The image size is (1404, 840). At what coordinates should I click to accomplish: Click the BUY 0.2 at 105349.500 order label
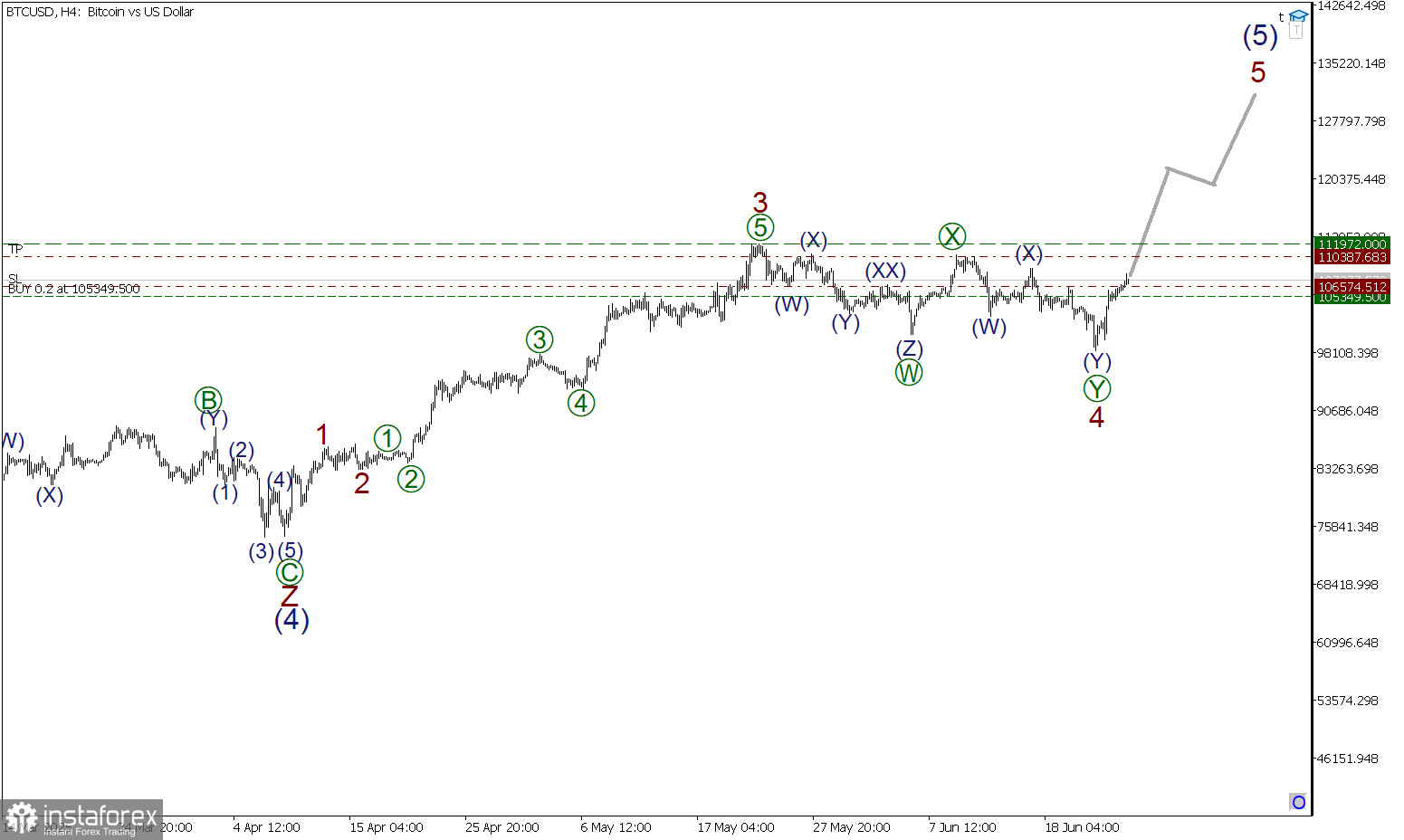pos(74,289)
